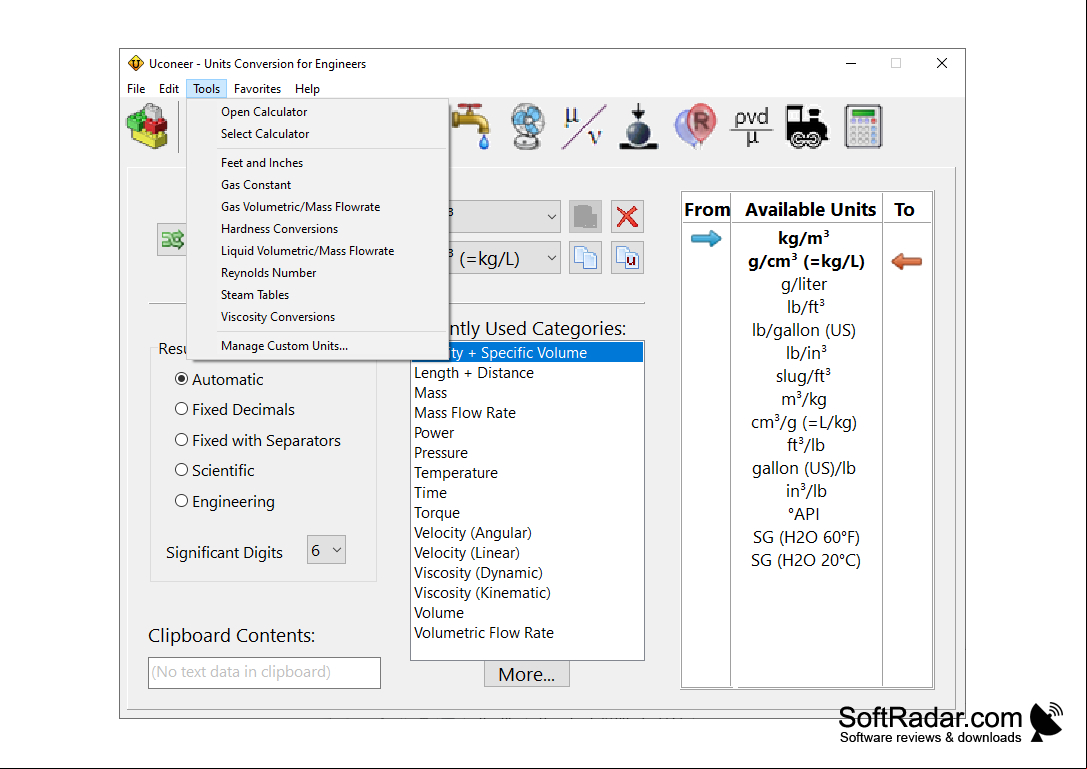1087x769 pixels.
Task: Select the slug/ft³ unit
Action: (x=803, y=376)
